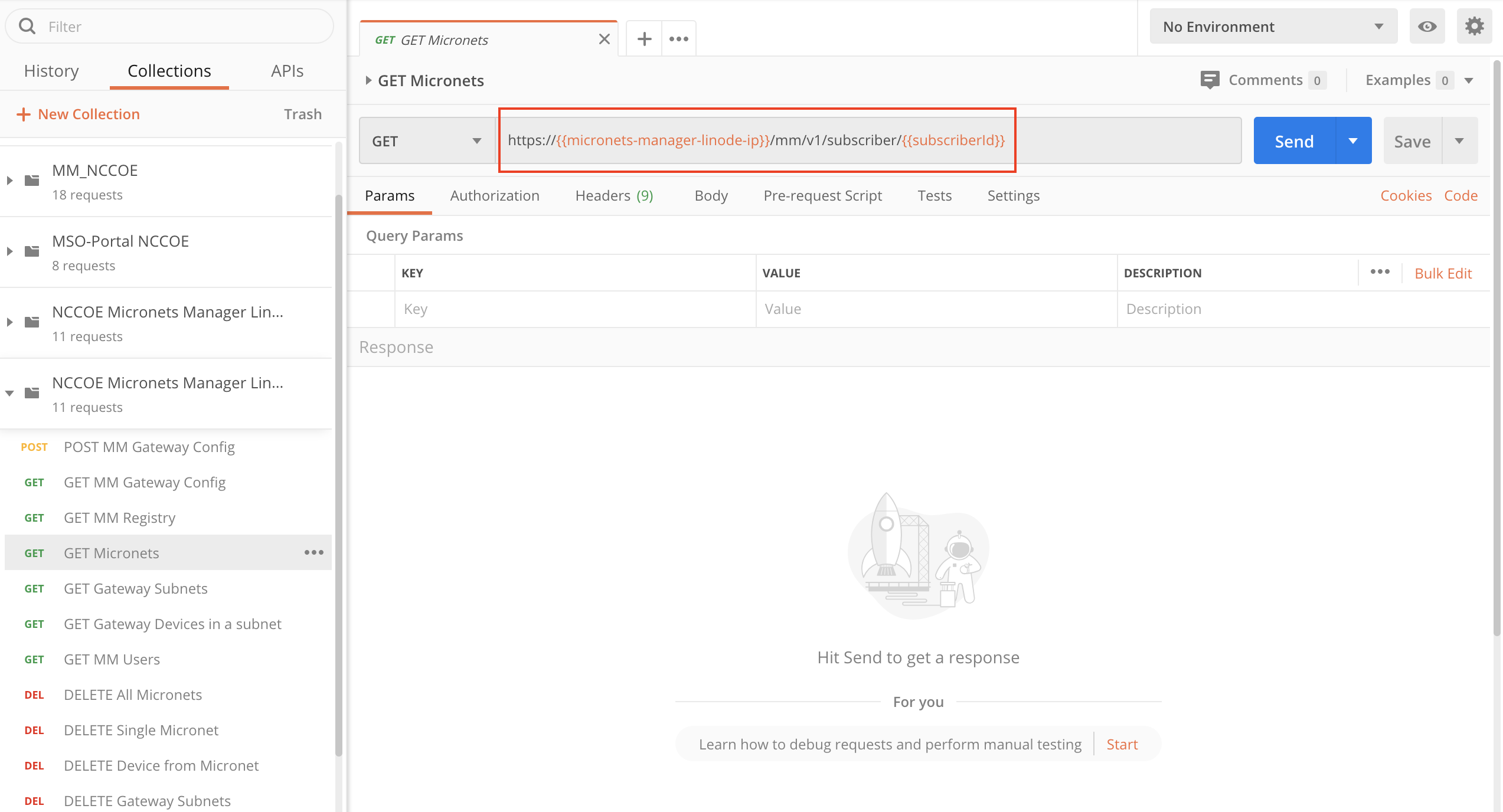
Task: Select DELETE Single Micronet request
Action: [168, 730]
